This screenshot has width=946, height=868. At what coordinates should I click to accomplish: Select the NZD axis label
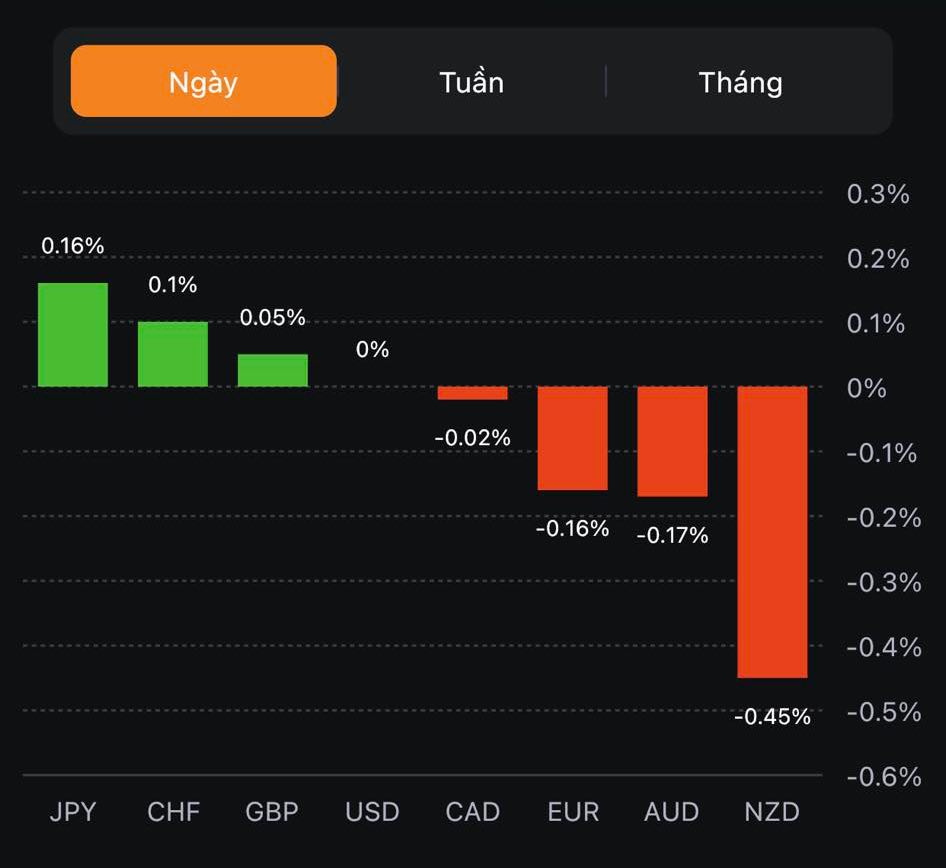pyautogui.click(x=772, y=811)
